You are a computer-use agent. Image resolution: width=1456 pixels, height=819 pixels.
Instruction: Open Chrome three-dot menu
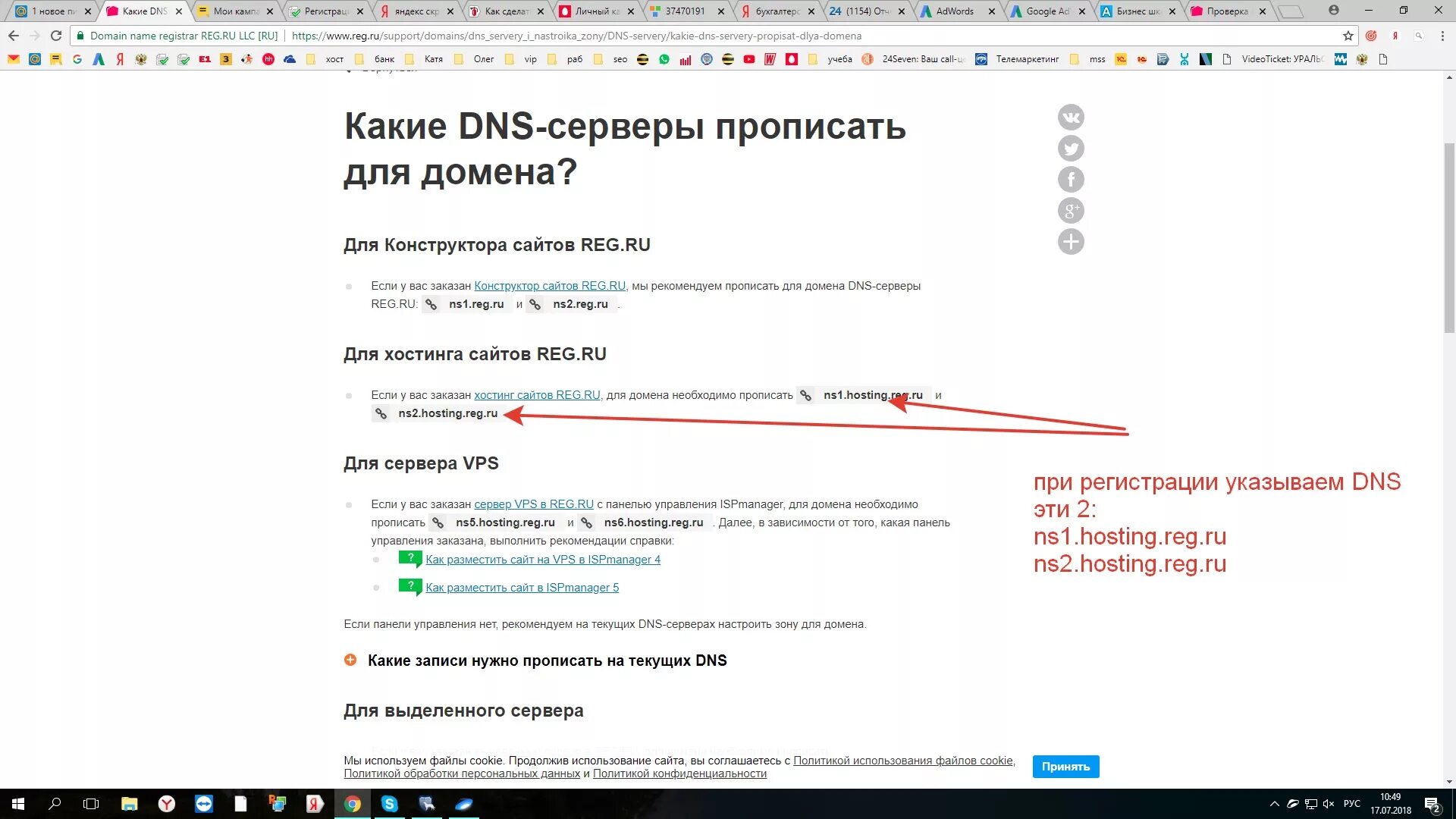[x=1442, y=36]
